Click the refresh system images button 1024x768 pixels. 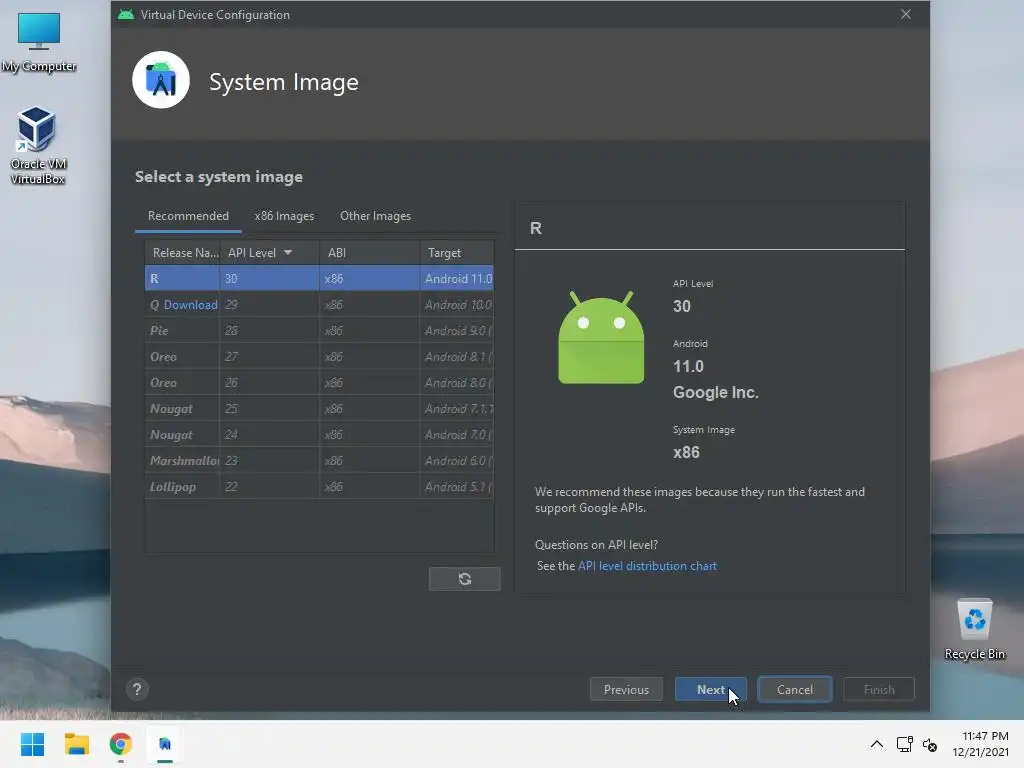464,579
